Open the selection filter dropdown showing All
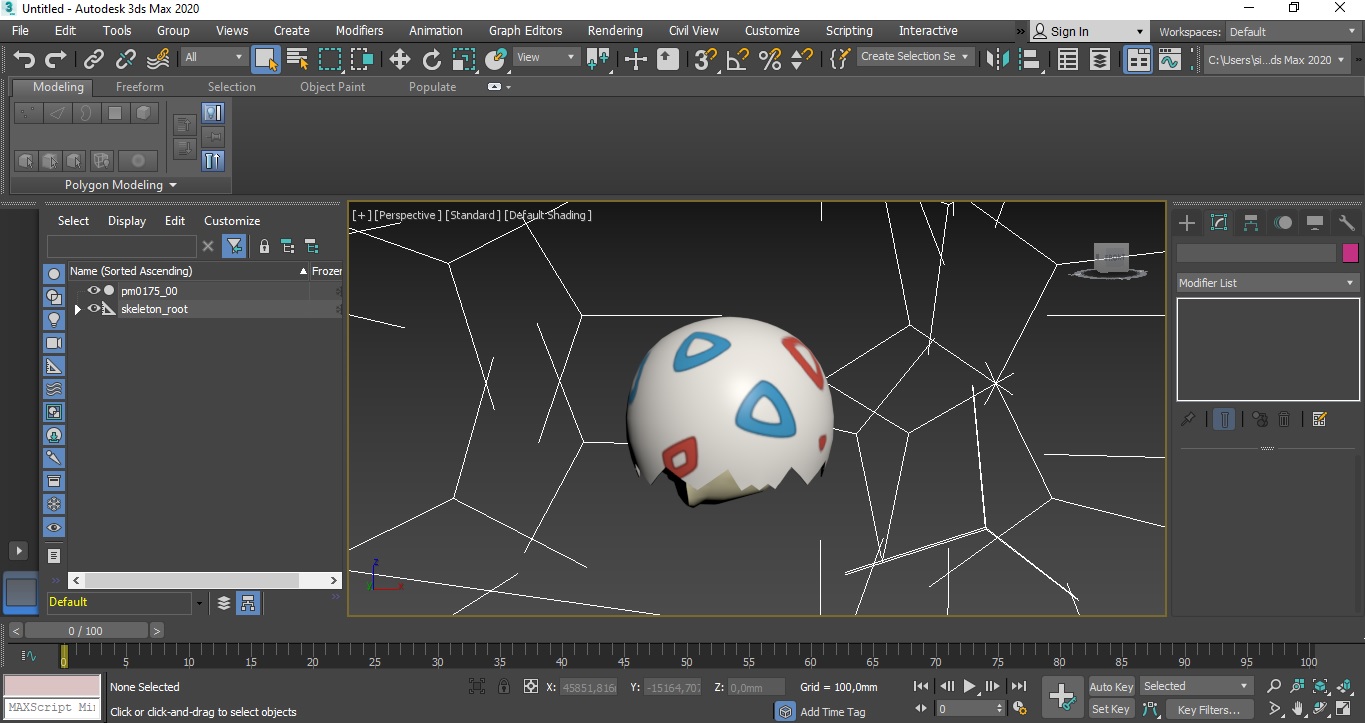The width and height of the screenshot is (1365, 723). coord(214,58)
